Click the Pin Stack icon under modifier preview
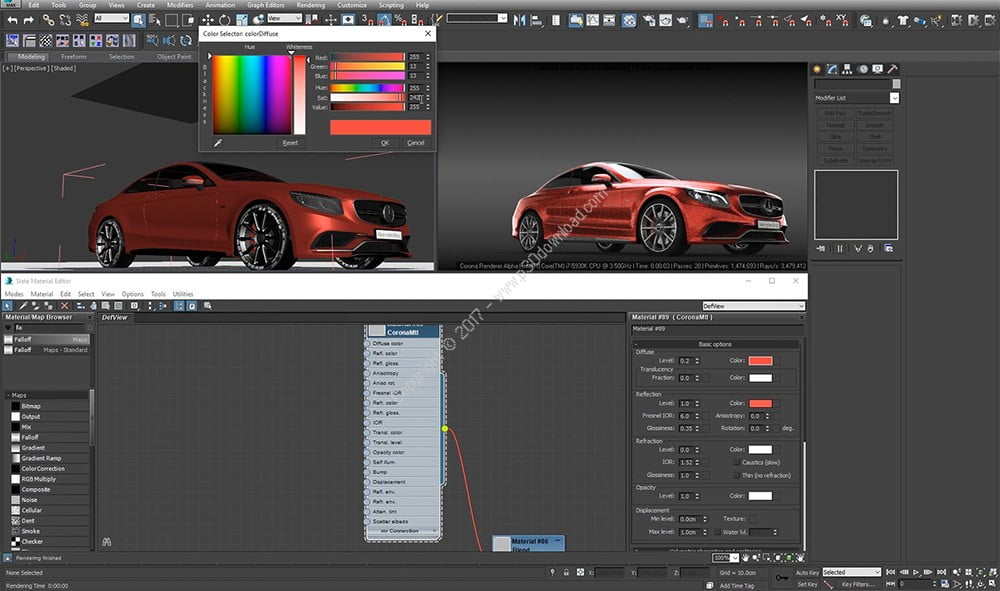The width and height of the screenshot is (1000, 591). [x=821, y=248]
